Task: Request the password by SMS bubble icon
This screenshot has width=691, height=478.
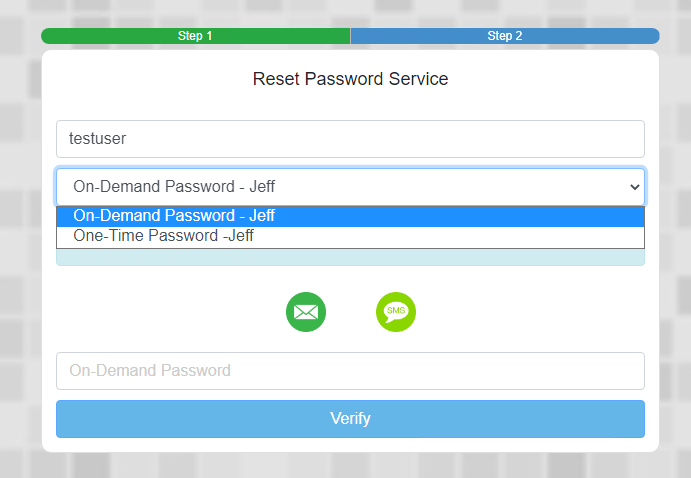Action: pyautogui.click(x=395, y=312)
